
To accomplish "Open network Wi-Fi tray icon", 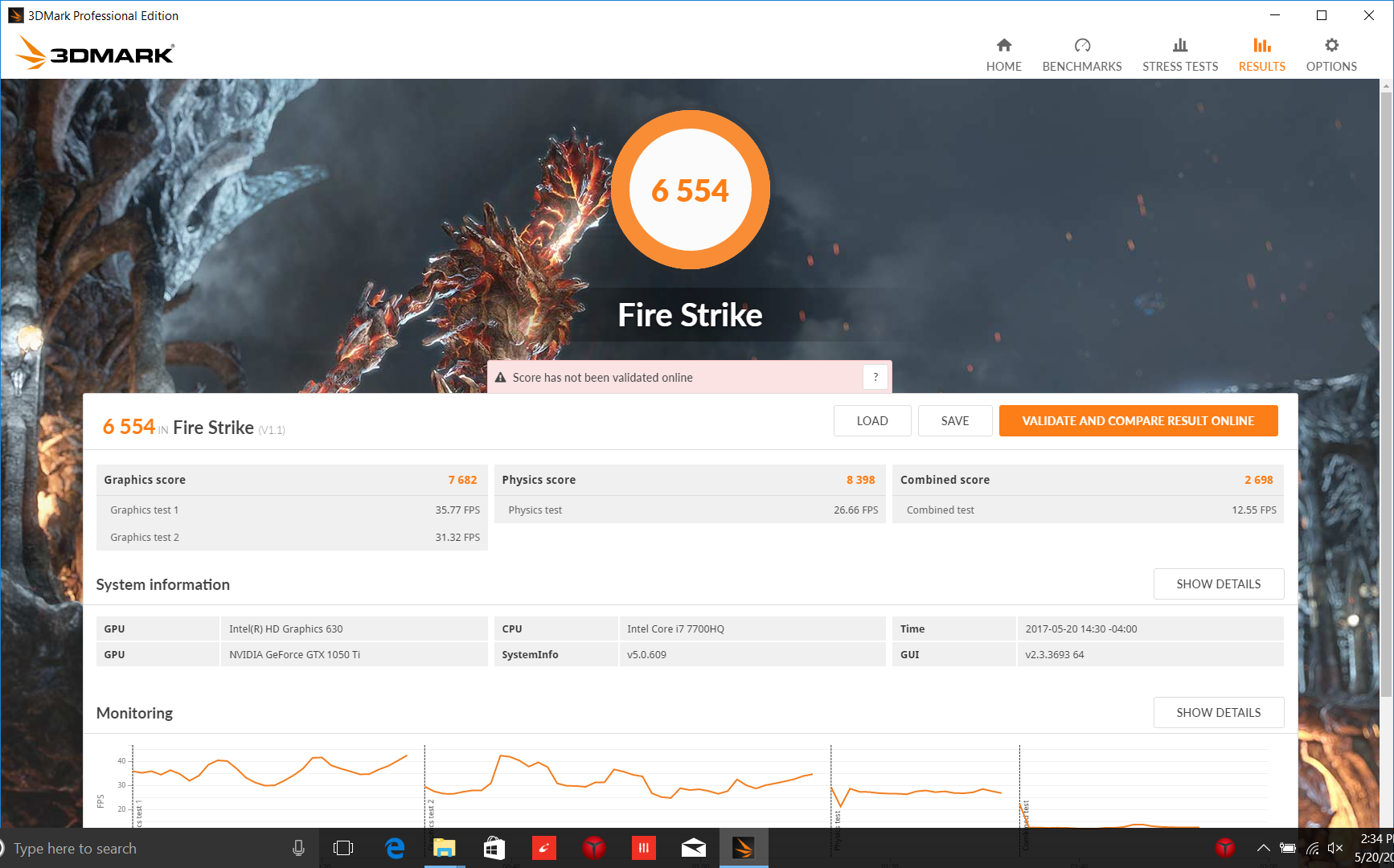I will (1313, 848).
